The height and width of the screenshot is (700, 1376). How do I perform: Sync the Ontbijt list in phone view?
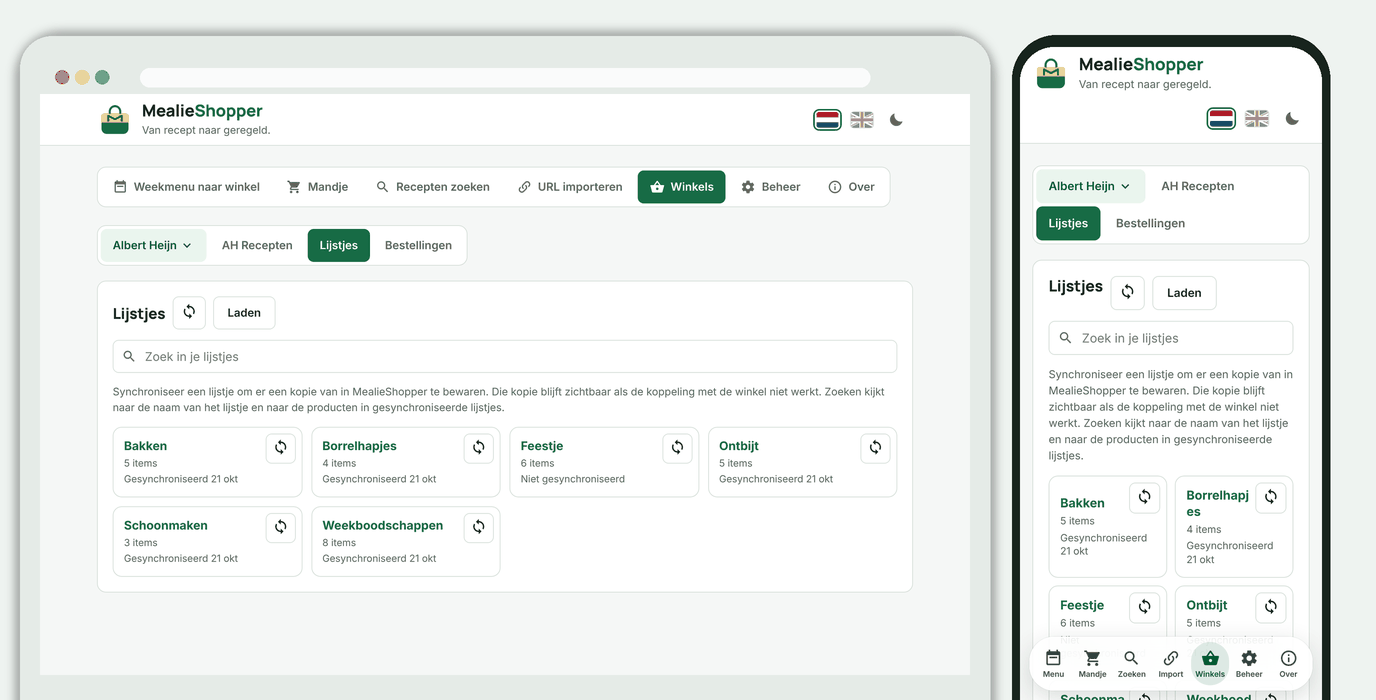pos(1271,606)
